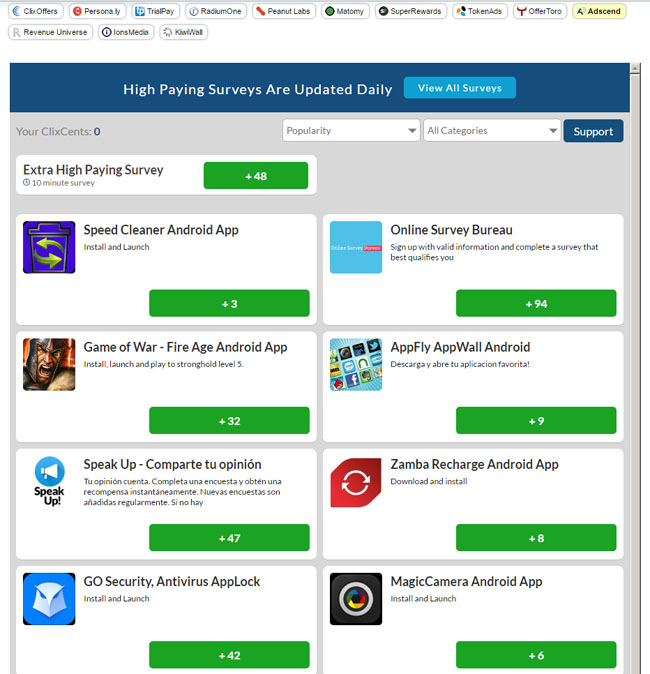This screenshot has height=674, width=650.
Task: Expand the All Categories dropdown
Action: point(492,130)
